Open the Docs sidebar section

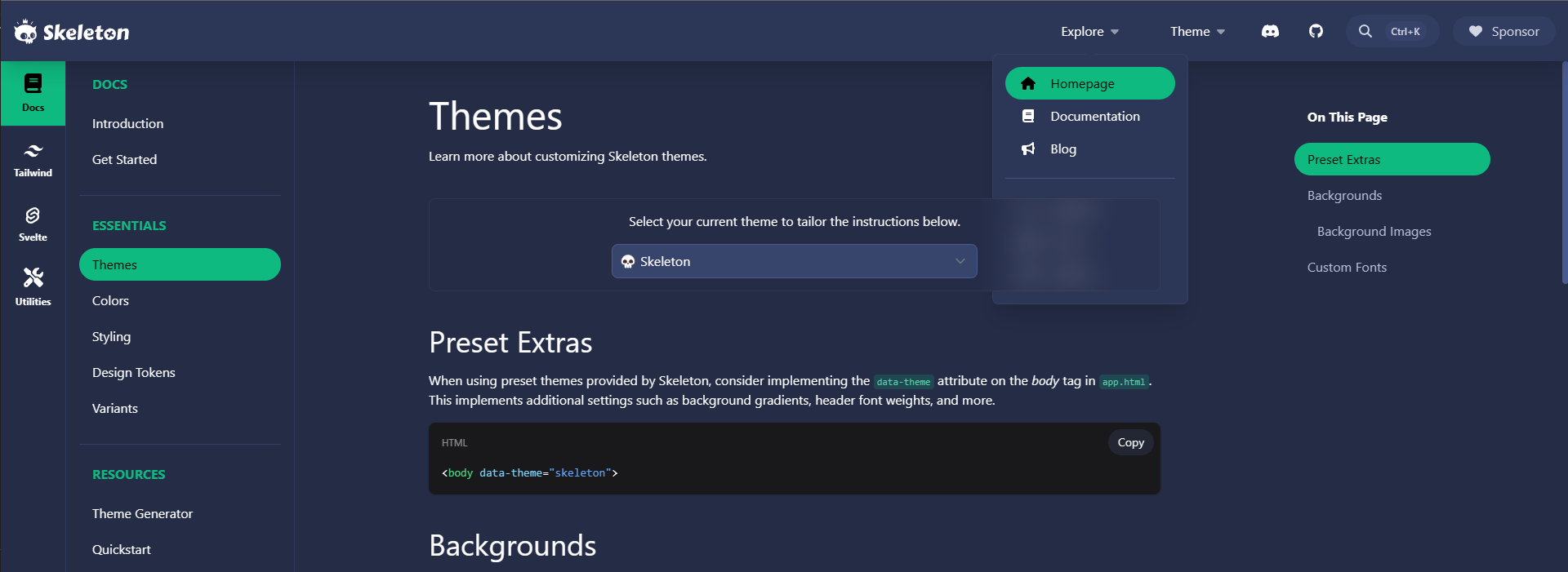click(x=33, y=93)
